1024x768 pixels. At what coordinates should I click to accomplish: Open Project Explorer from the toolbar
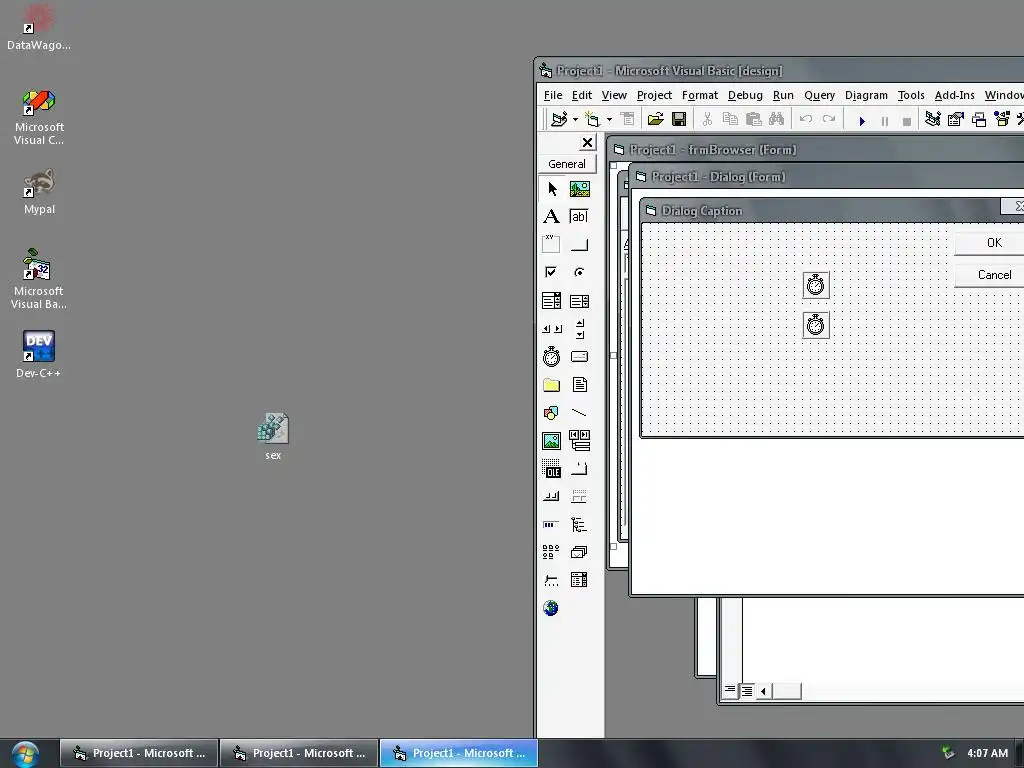(933, 119)
